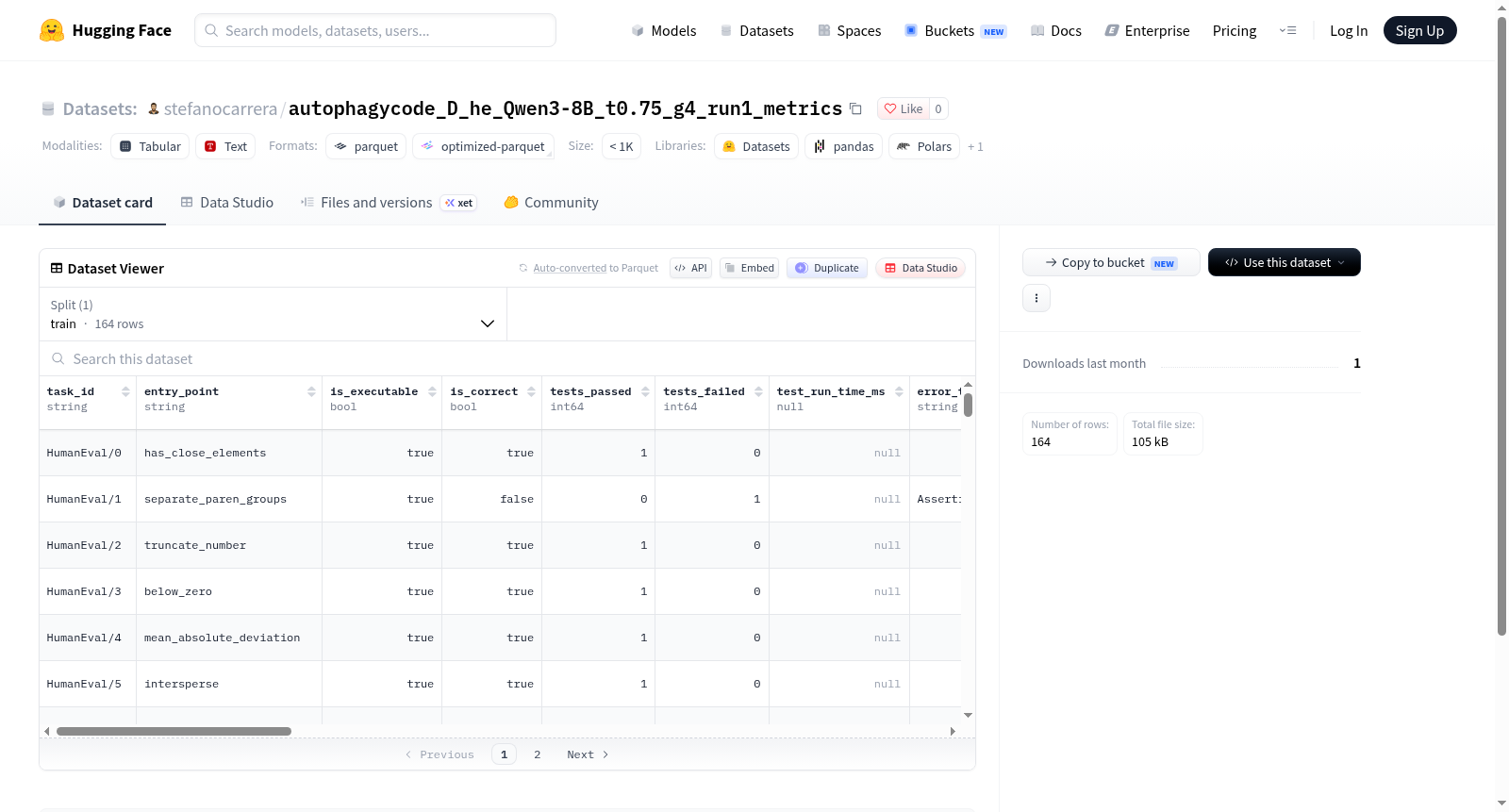The image size is (1509, 812).
Task: Open the Spaces menu item
Action: [x=849, y=31]
